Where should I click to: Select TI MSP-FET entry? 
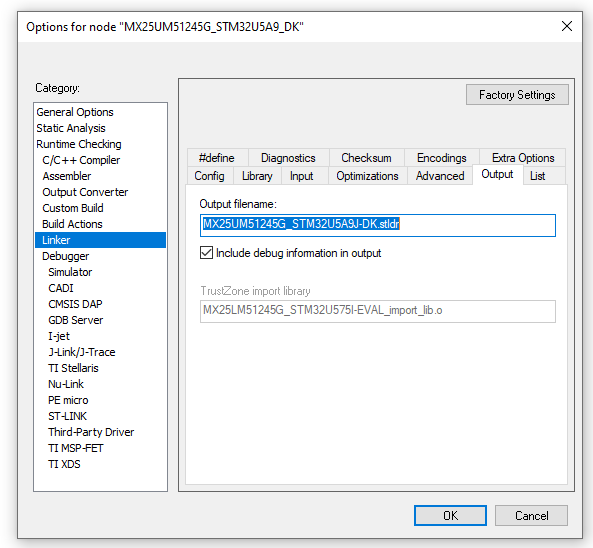pyautogui.click(x=76, y=448)
